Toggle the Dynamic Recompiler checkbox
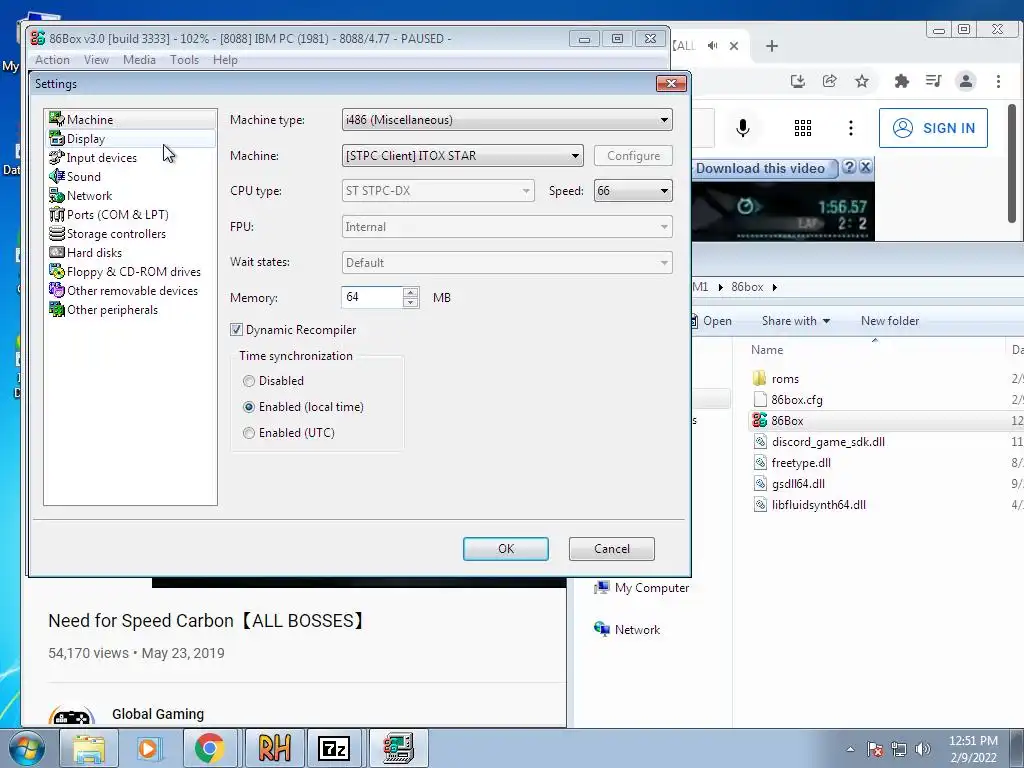This screenshot has width=1024, height=768. click(x=236, y=330)
